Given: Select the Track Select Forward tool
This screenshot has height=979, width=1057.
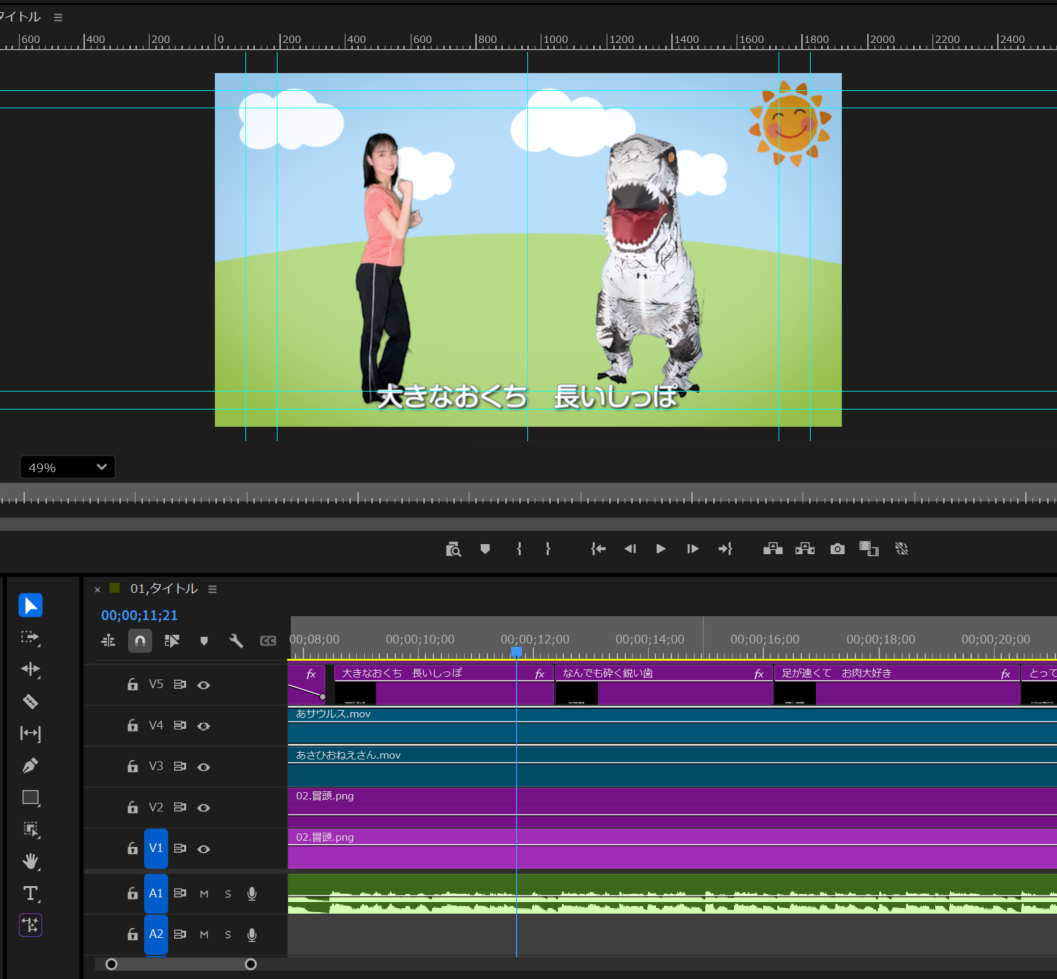Looking at the screenshot, I should coord(30,637).
